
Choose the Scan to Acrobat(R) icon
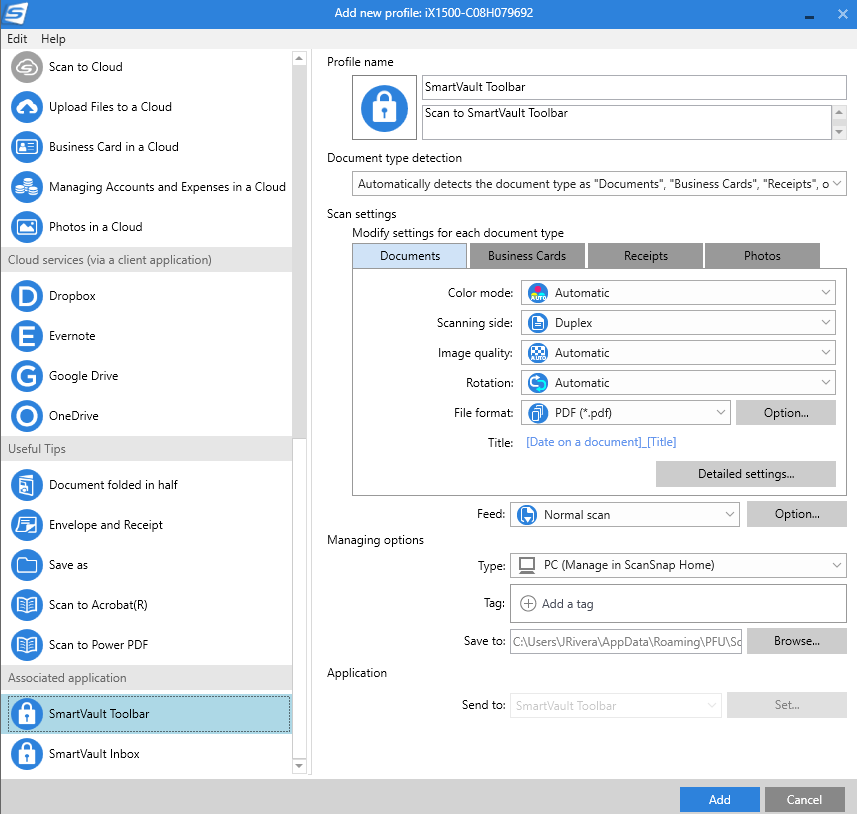(x=27, y=605)
